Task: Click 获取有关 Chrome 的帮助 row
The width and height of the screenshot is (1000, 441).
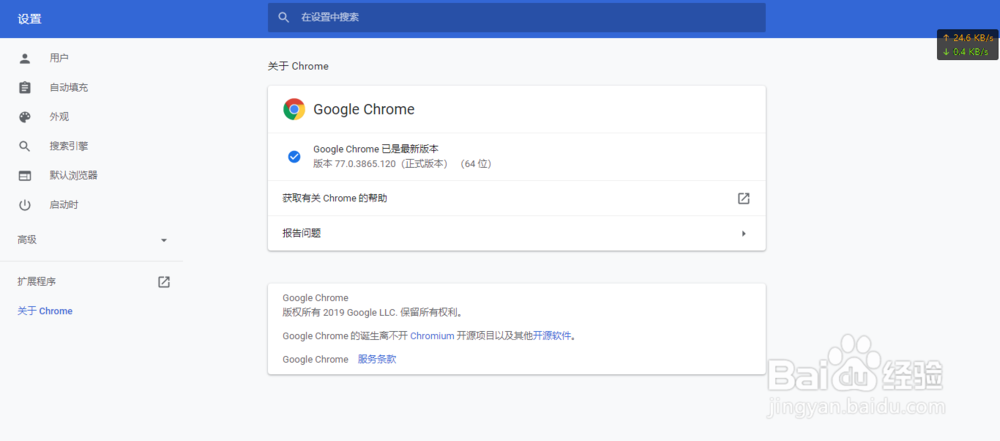Action: coord(517,198)
